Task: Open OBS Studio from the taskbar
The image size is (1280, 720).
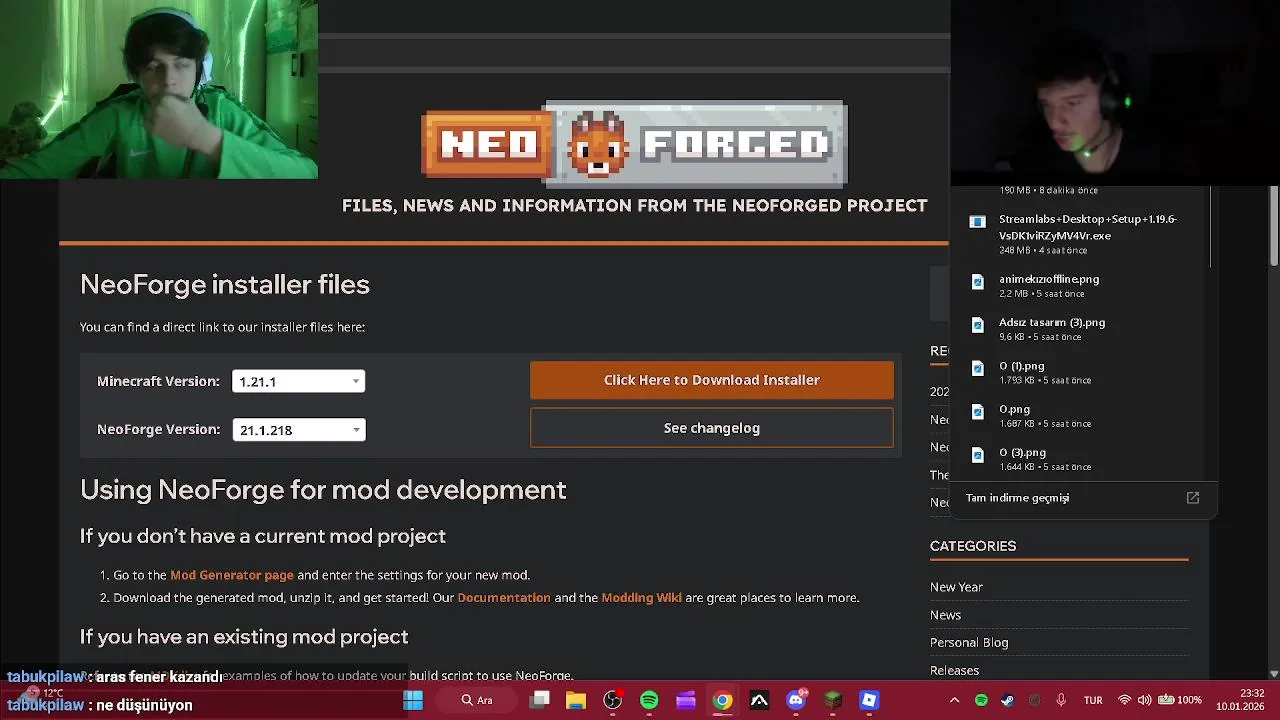Action: coord(613,700)
